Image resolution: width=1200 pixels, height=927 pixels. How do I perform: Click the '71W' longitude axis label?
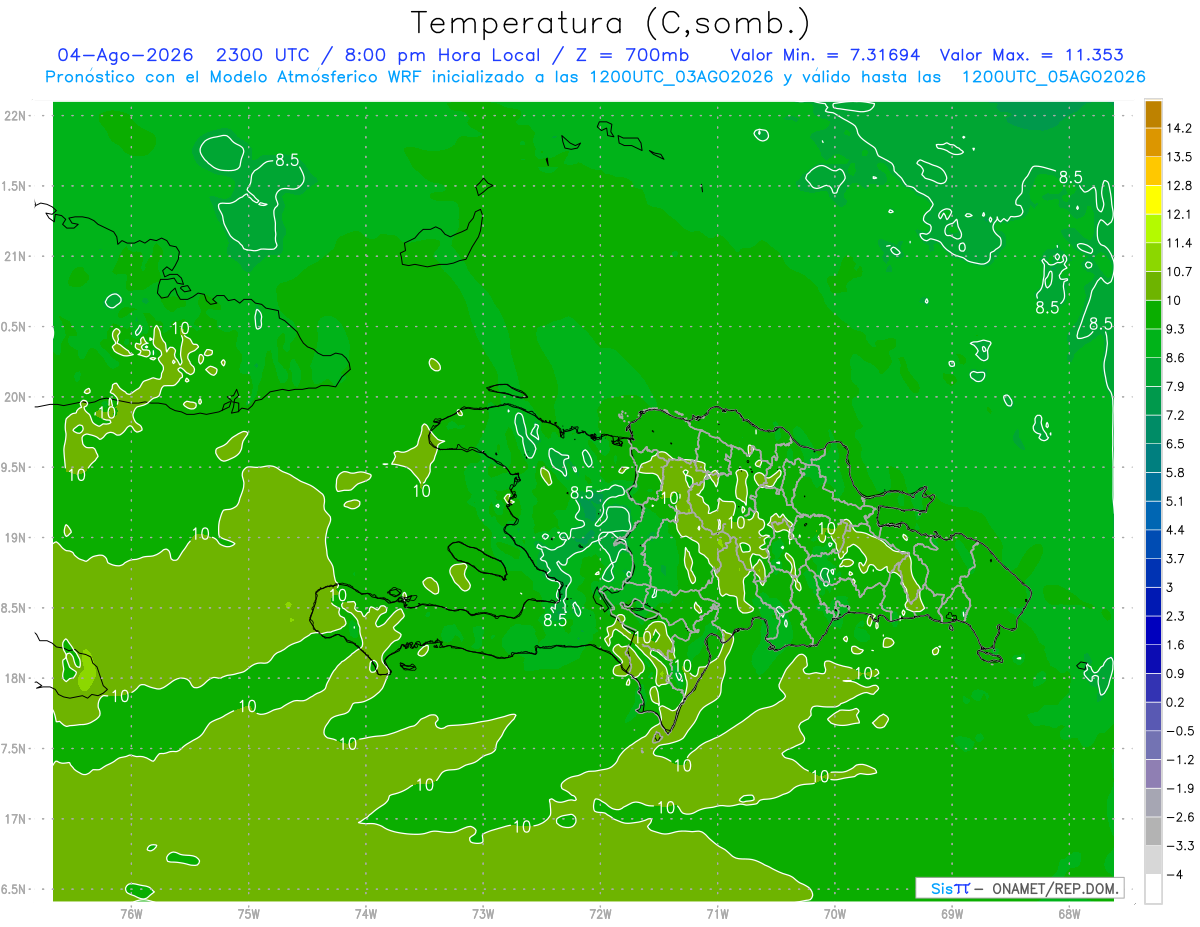pyautogui.click(x=717, y=913)
